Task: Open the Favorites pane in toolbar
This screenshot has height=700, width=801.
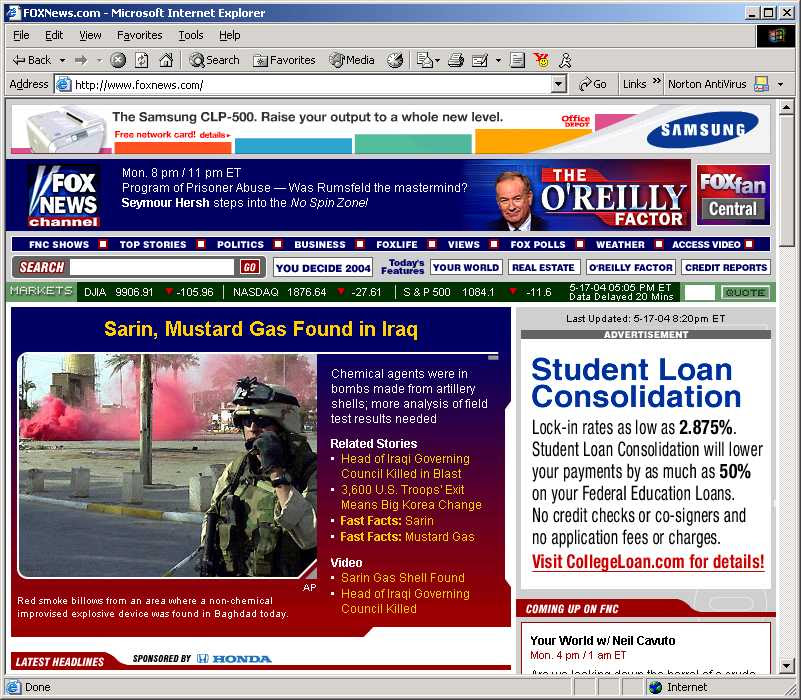Action: point(284,60)
